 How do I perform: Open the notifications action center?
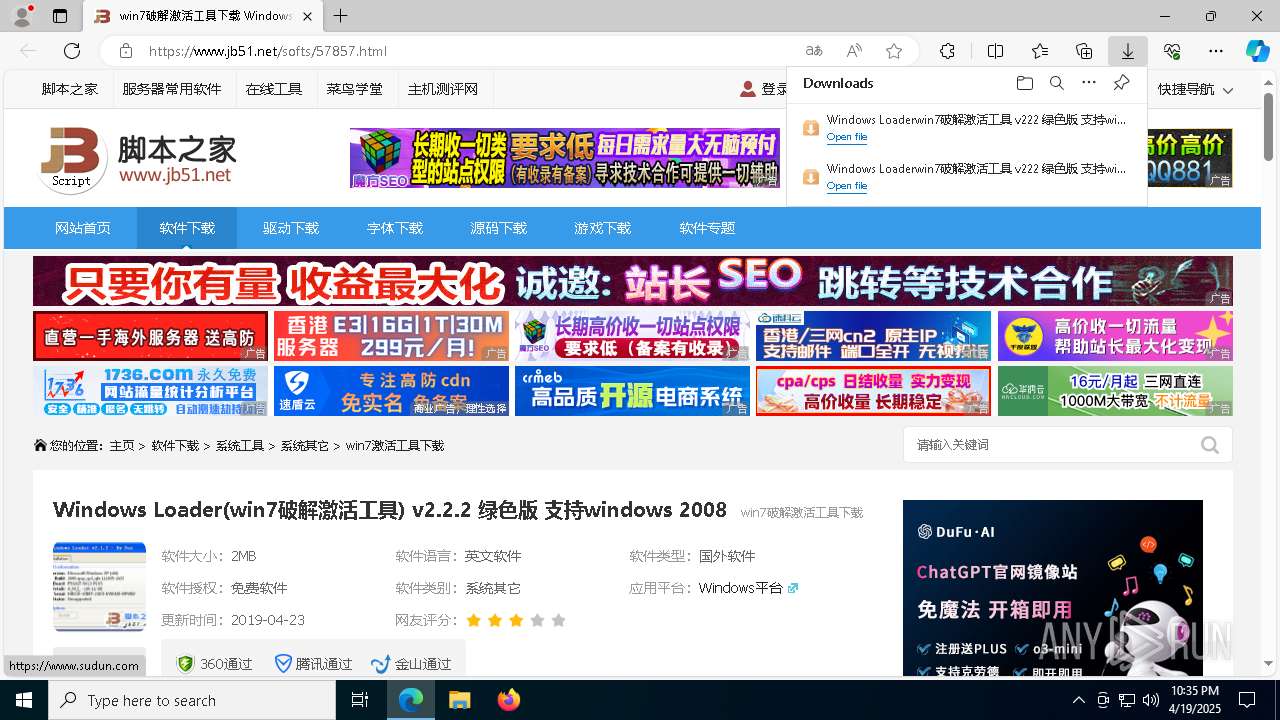point(1247,700)
